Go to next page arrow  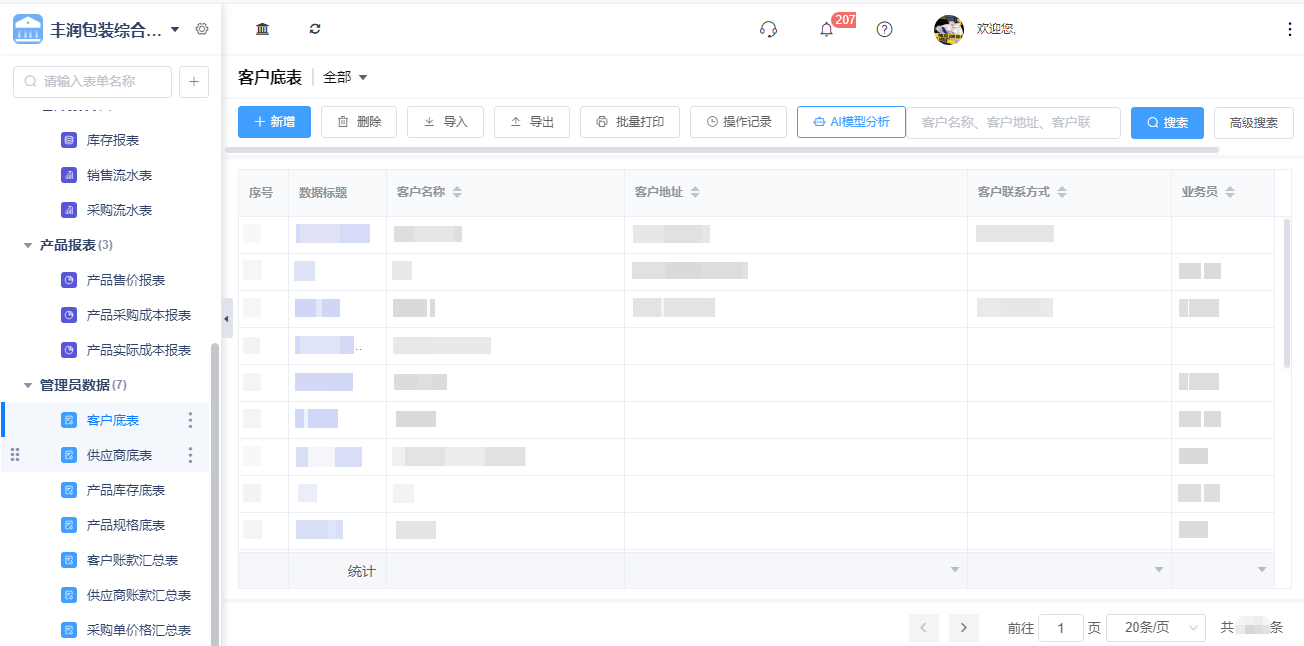964,628
